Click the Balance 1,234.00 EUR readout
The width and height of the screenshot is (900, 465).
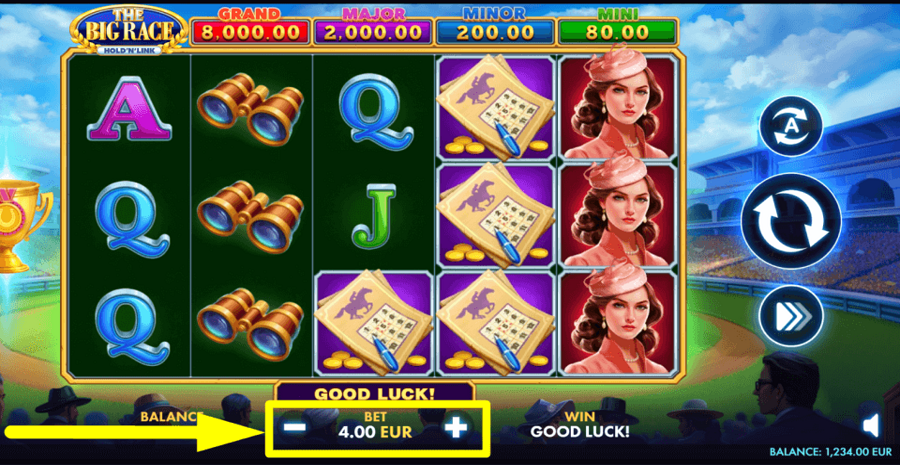pos(831,451)
